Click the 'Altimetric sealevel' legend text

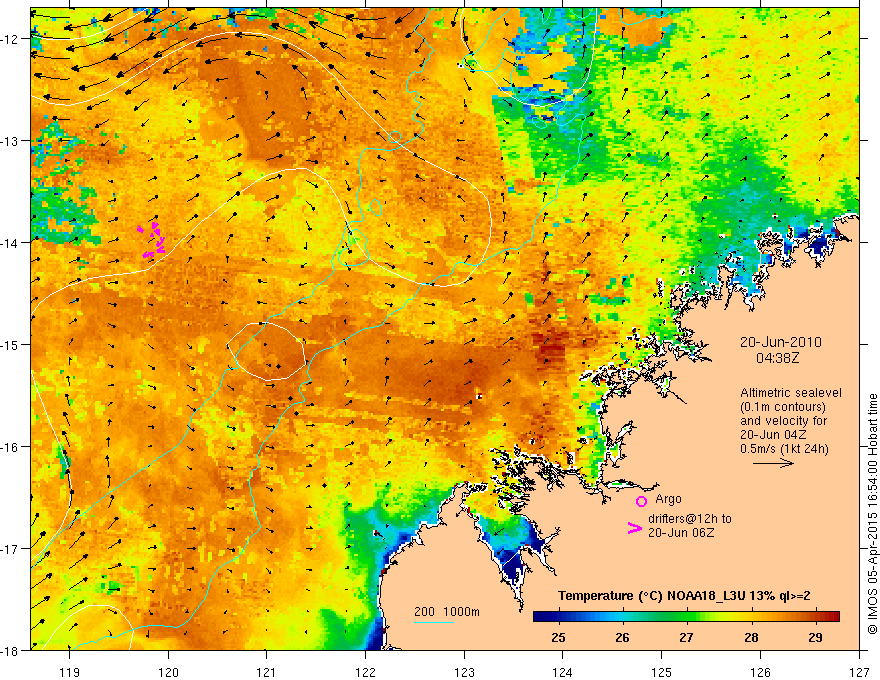[791, 393]
